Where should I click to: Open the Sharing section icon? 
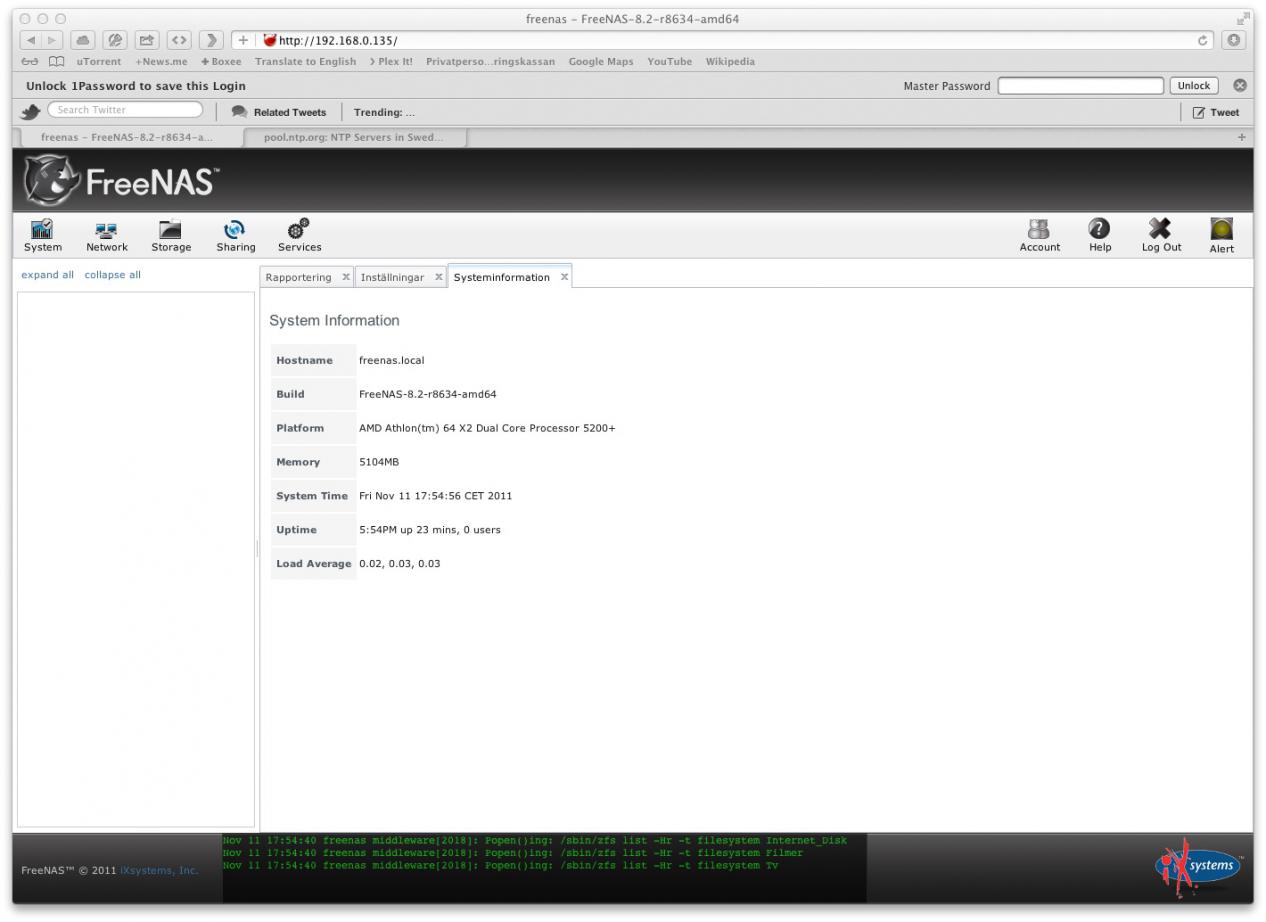pyautogui.click(x=236, y=236)
